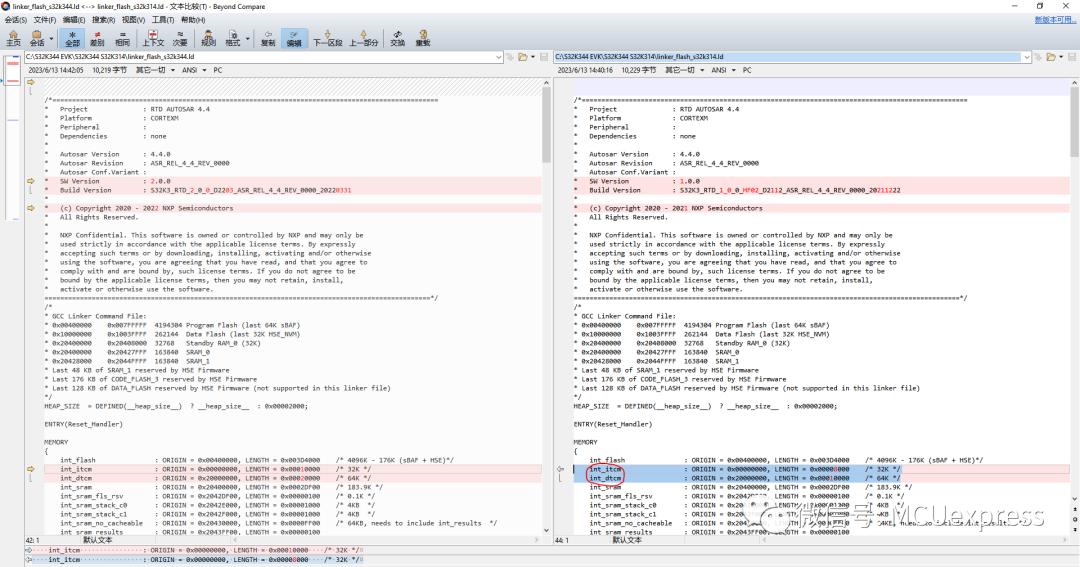Click right pane vertical scrollbar
The width and height of the screenshot is (1080, 567).
coord(1074,307)
